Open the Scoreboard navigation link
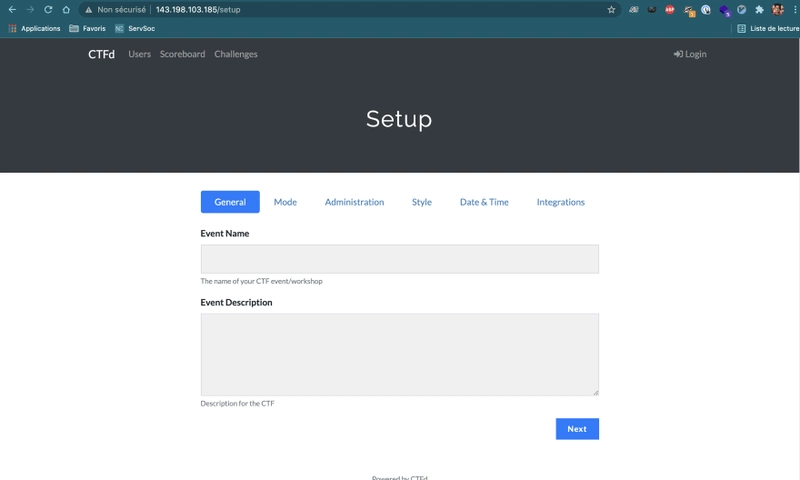The height and width of the screenshot is (480, 800). [x=182, y=54]
